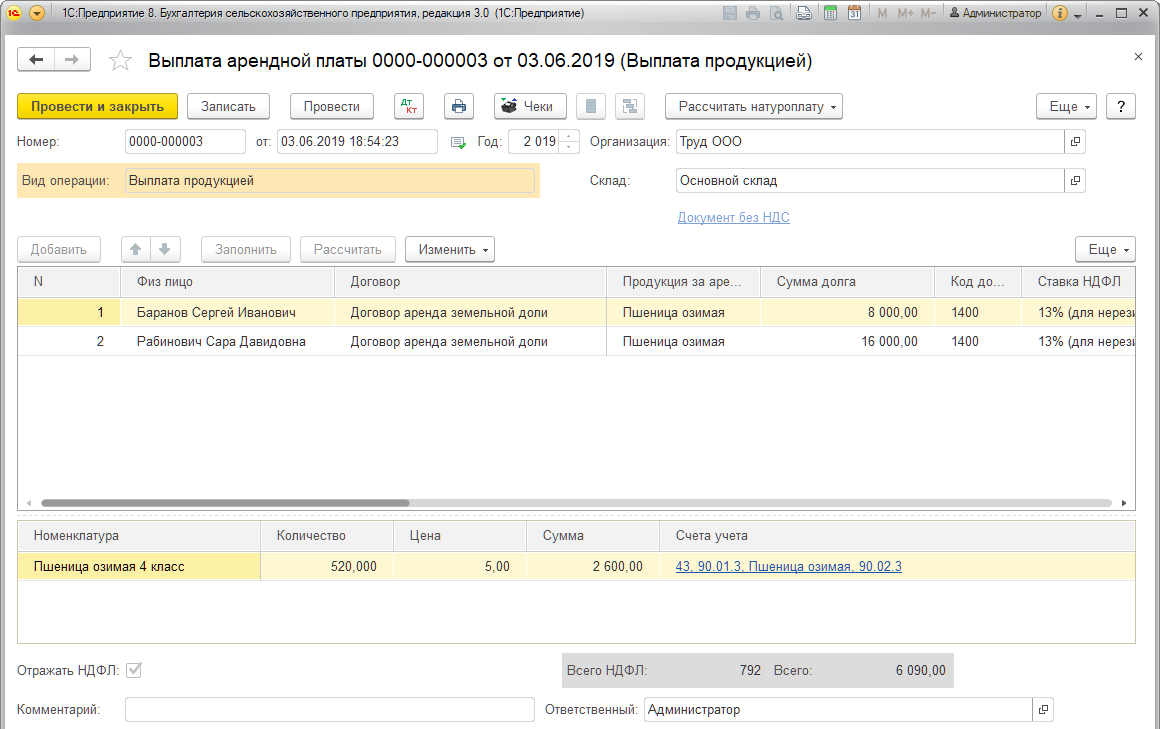1160x729 pixels.
Task: Open the report icon next to Чеки
Action: coord(590,107)
